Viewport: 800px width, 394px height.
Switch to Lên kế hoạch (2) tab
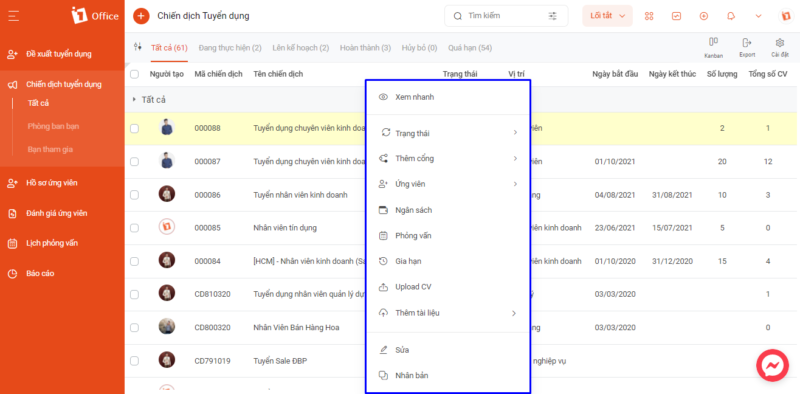coord(301,48)
